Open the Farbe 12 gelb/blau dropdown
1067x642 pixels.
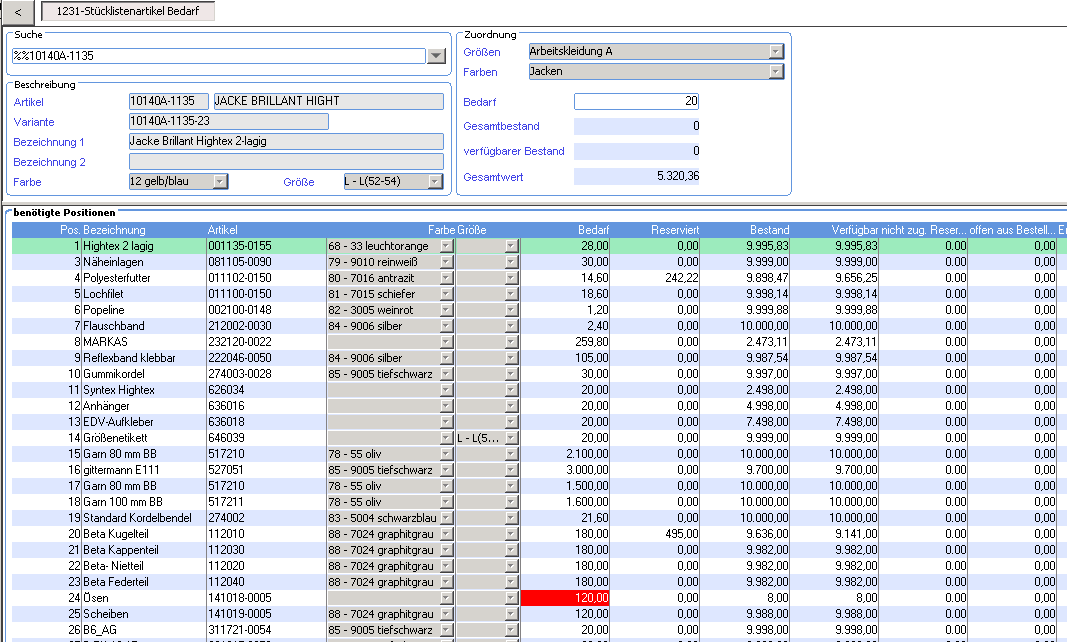(220, 182)
